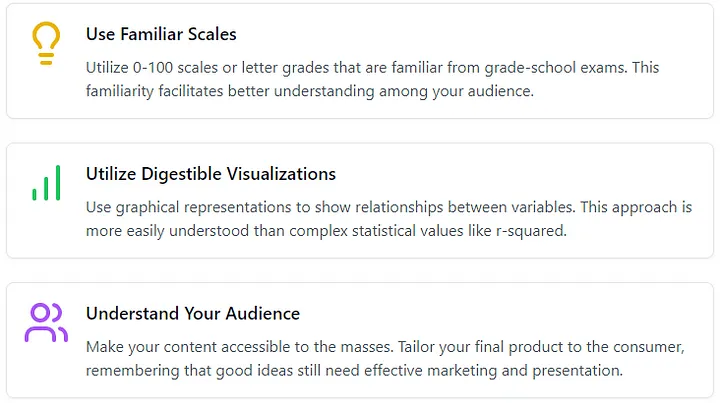
Task: Click the 'complex statistical values' phrase
Action: coord(376,231)
